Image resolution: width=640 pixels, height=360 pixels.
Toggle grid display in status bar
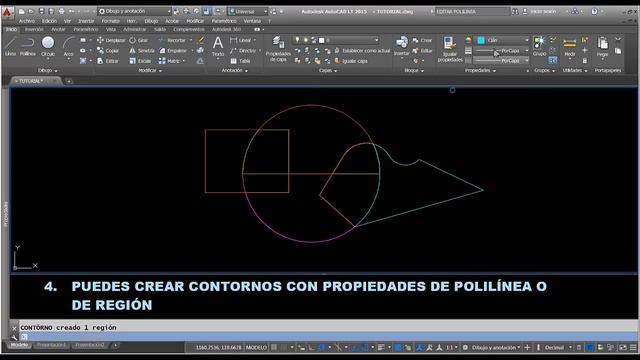[274, 348]
